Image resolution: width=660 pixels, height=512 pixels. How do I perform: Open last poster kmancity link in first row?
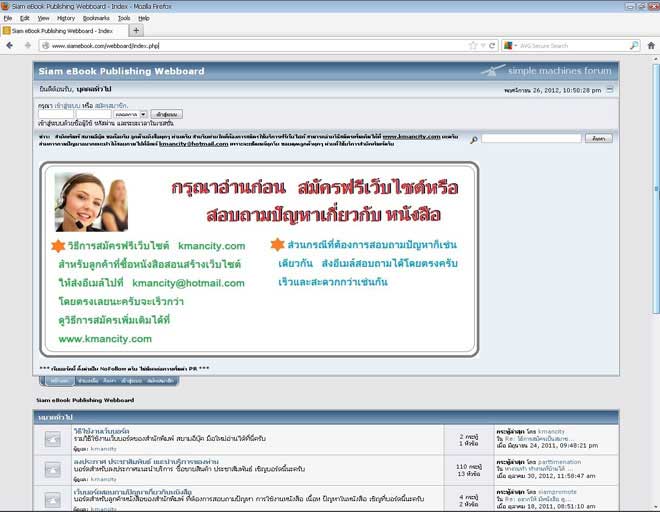coord(551,432)
